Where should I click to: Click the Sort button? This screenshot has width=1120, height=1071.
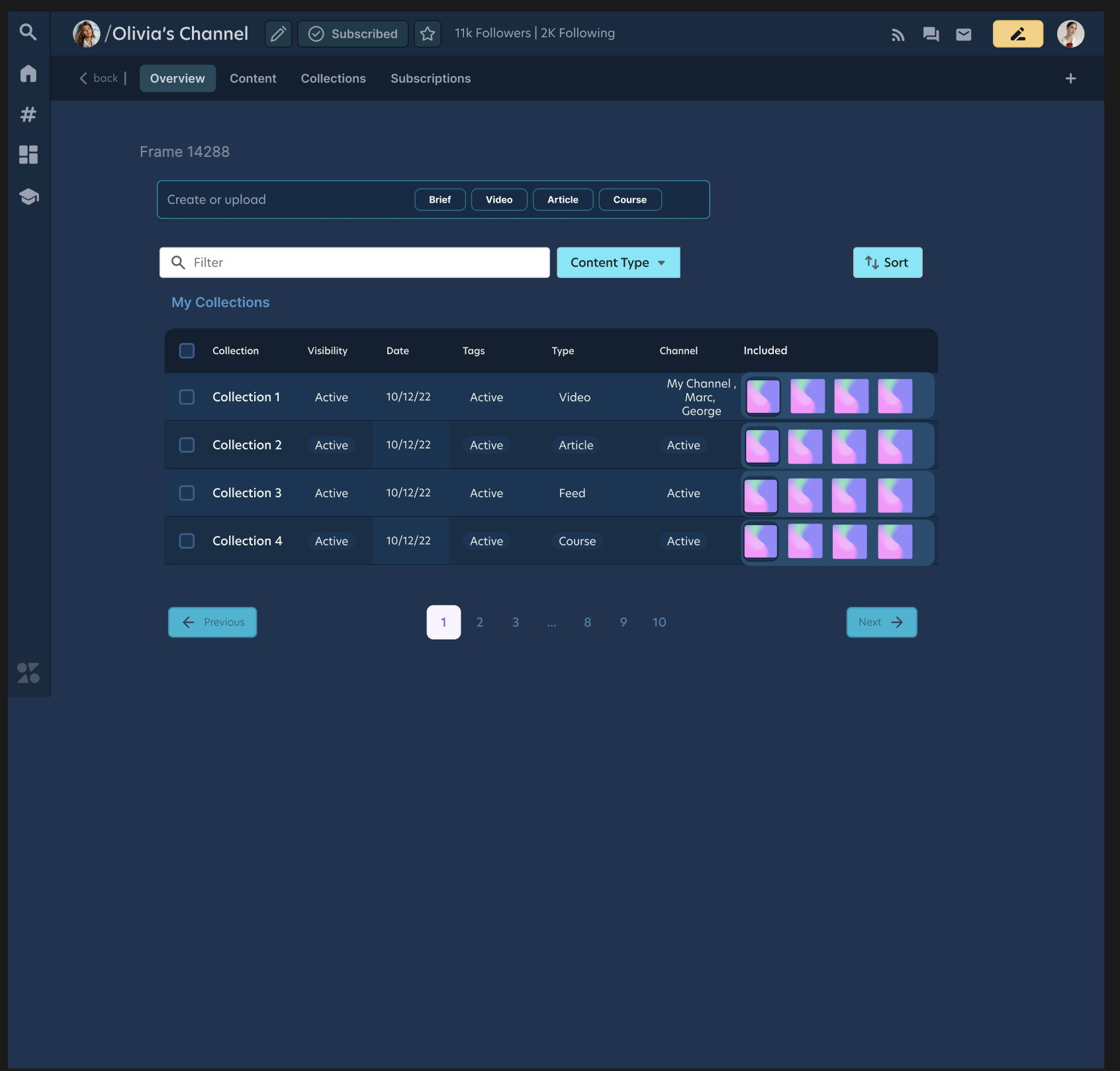(x=887, y=262)
